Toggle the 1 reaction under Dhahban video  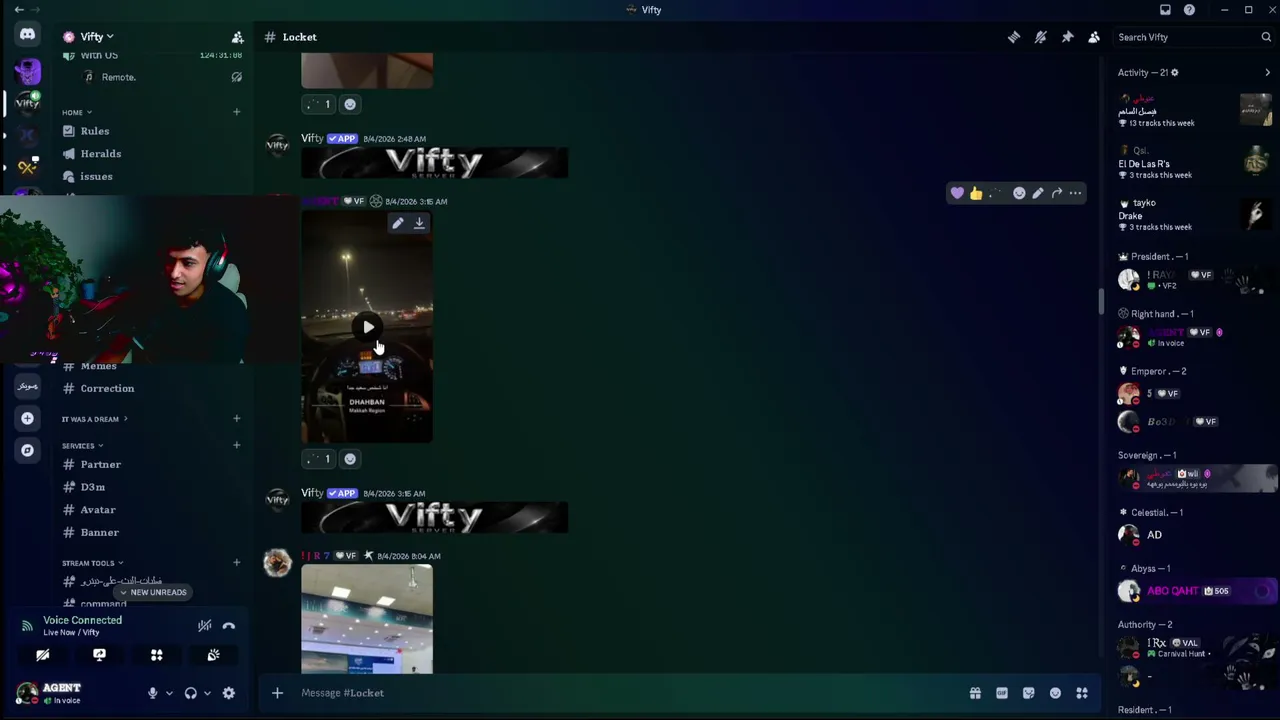(x=319, y=459)
